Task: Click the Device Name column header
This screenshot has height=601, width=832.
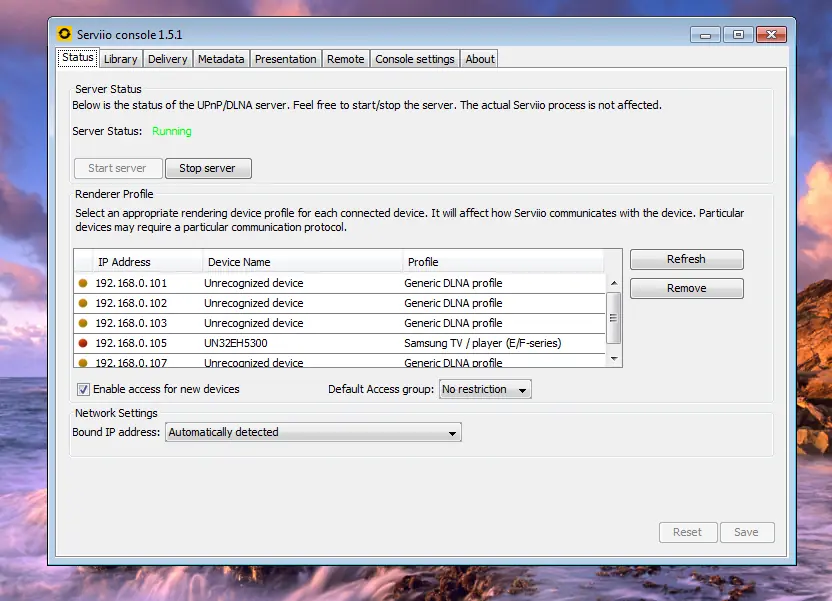Action: [x=302, y=262]
